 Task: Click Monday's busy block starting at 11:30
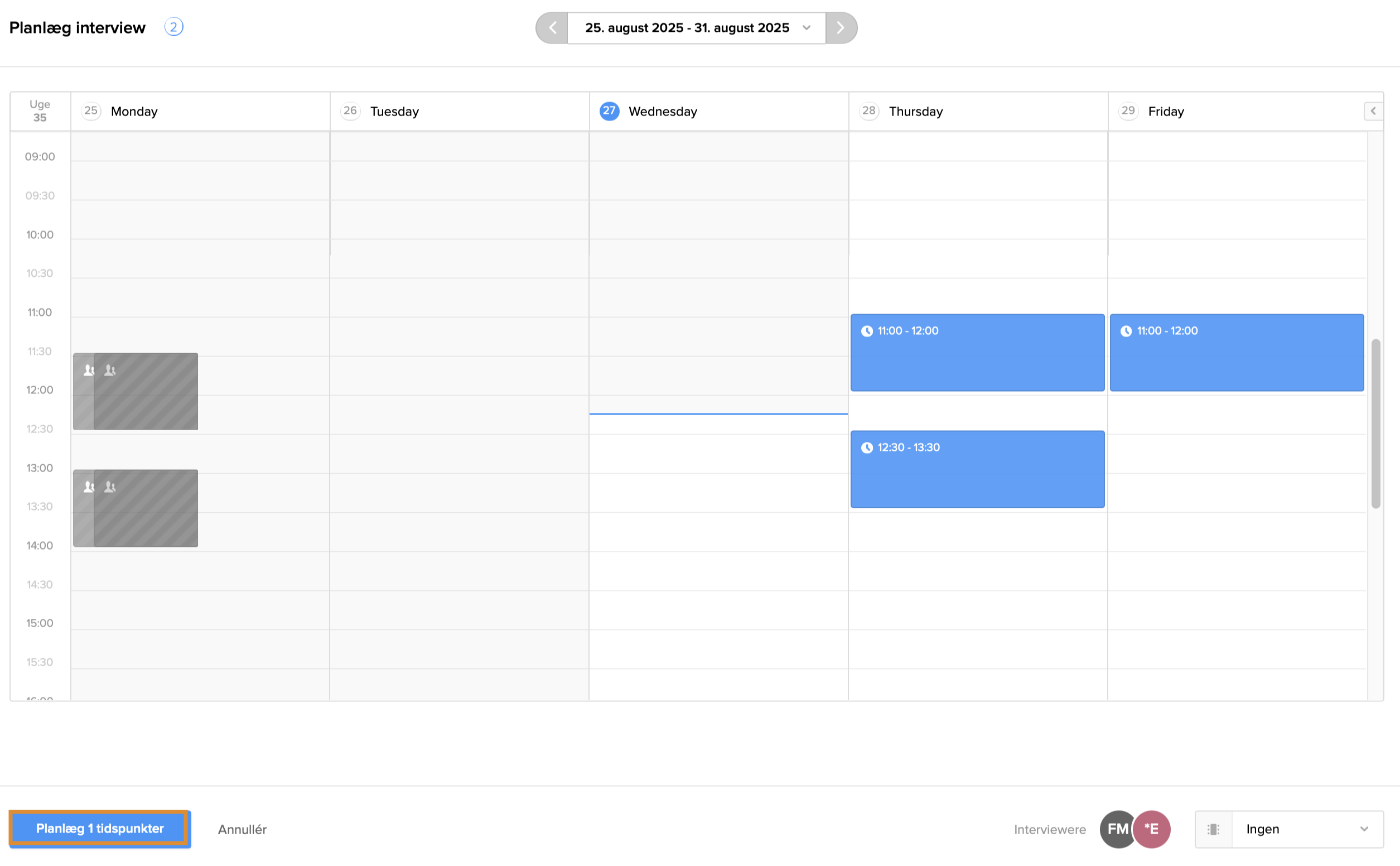(146, 391)
